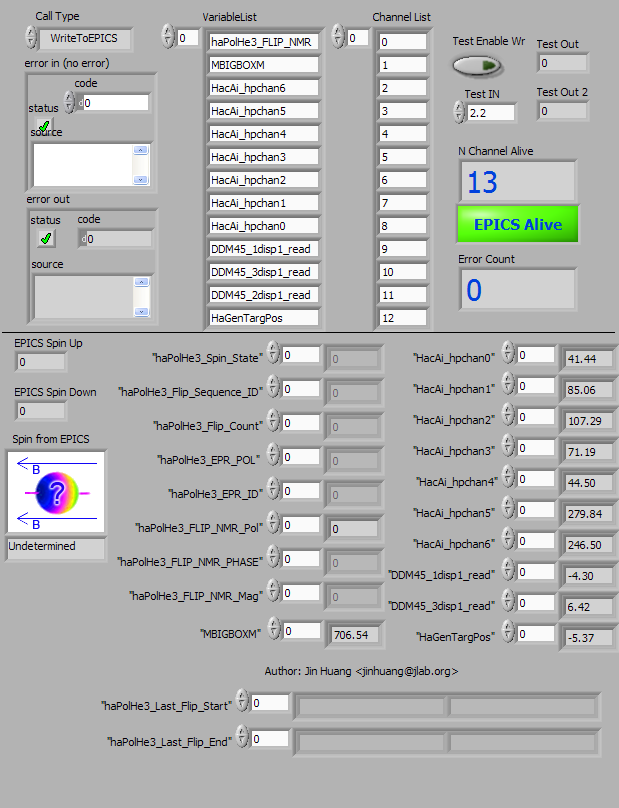Screen dimensions: 619x808
Task: Click the EPICS Alive indicator
Action: (x=517, y=224)
